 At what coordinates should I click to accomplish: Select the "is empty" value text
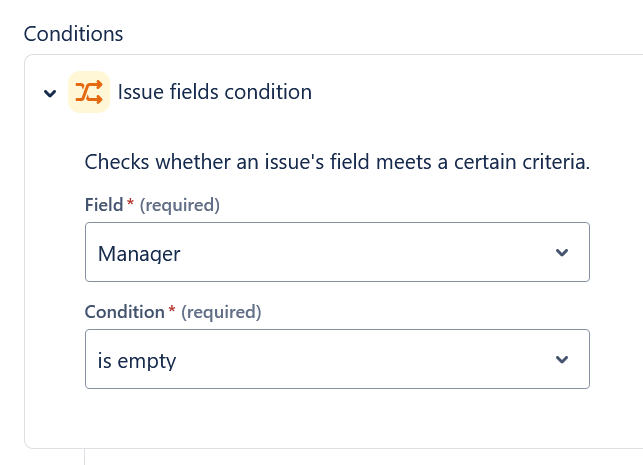[137, 361]
